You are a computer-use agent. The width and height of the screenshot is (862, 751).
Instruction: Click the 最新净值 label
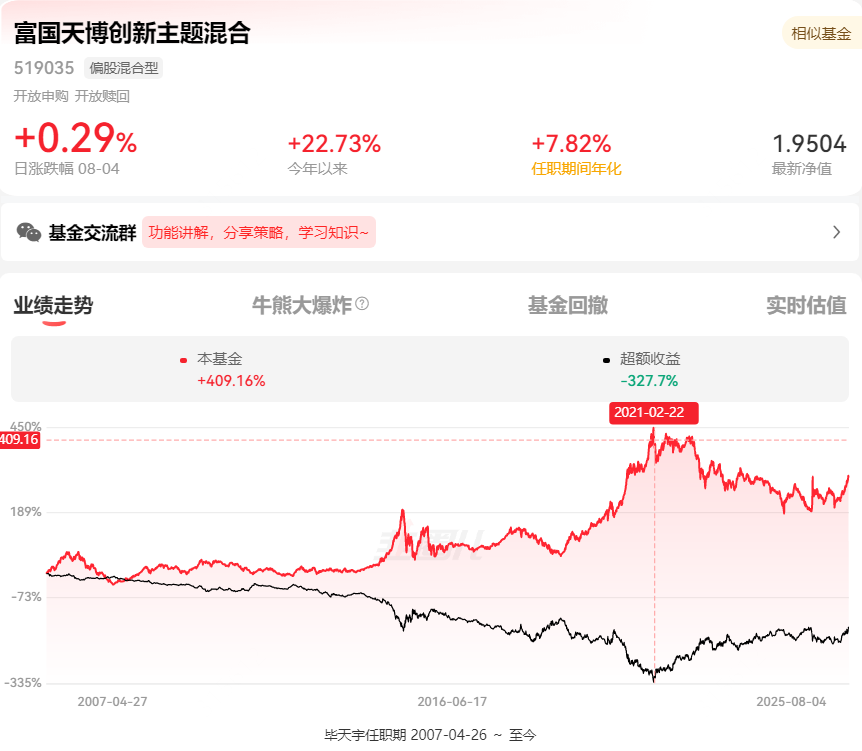tap(802, 169)
